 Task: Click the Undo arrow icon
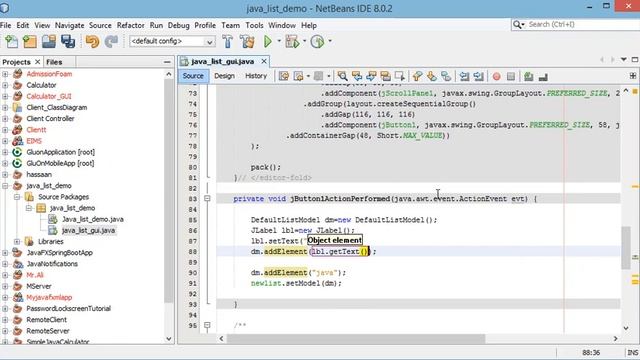92,41
